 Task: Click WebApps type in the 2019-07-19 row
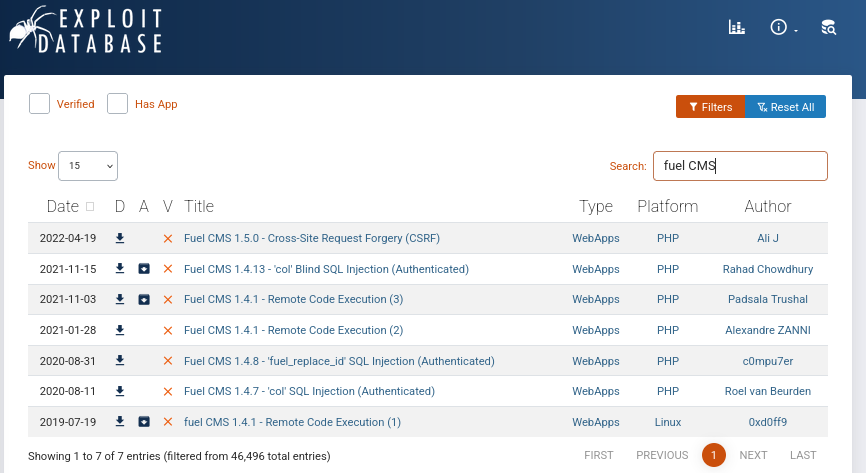(595, 422)
